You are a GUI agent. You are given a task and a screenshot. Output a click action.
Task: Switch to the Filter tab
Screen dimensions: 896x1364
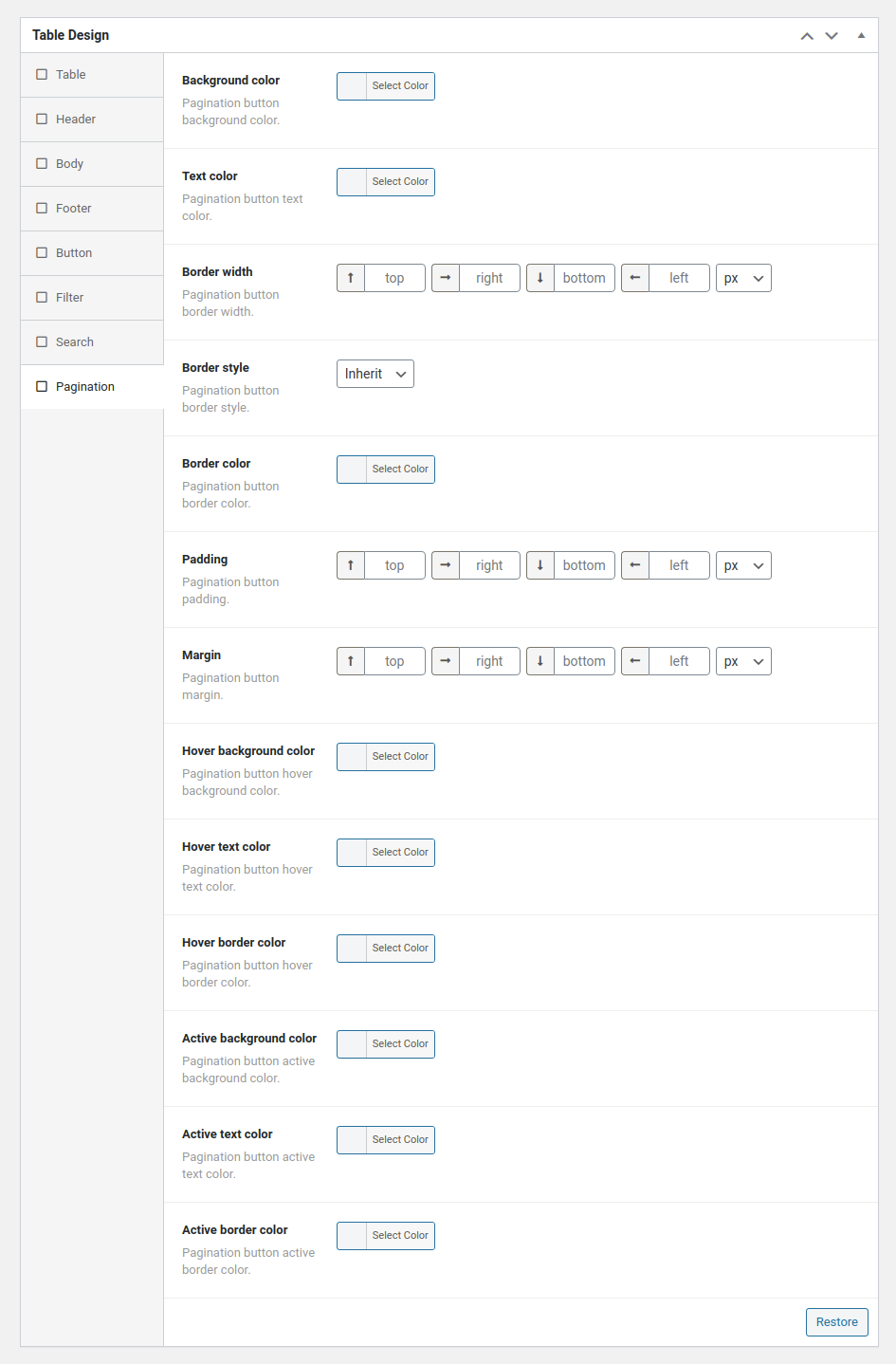[x=70, y=298]
